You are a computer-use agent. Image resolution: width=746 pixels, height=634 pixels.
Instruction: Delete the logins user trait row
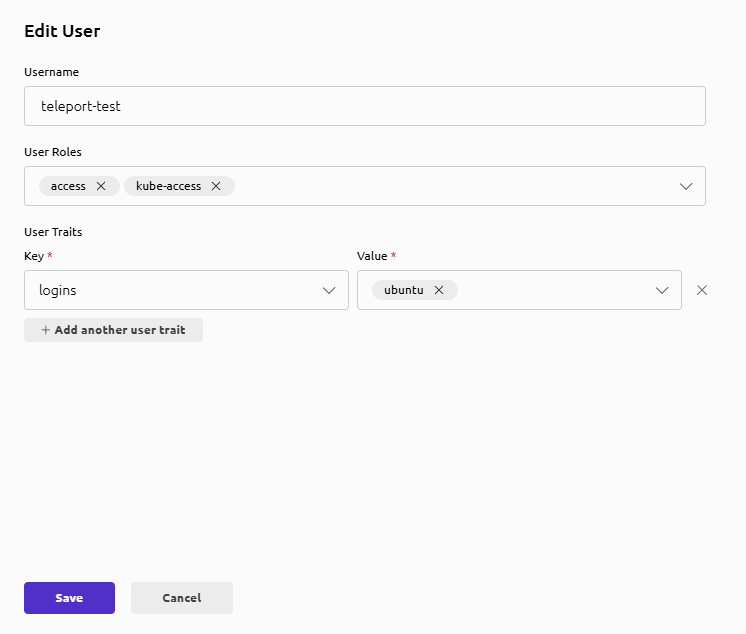click(x=702, y=290)
